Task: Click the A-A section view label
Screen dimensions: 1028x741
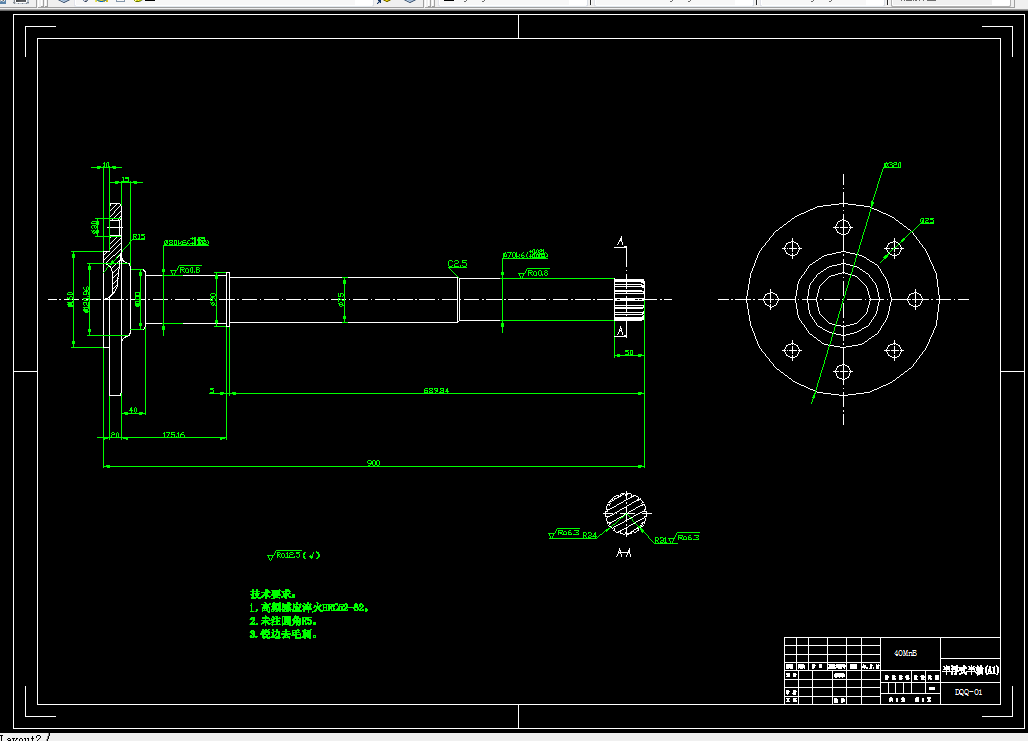Action: (x=624, y=553)
